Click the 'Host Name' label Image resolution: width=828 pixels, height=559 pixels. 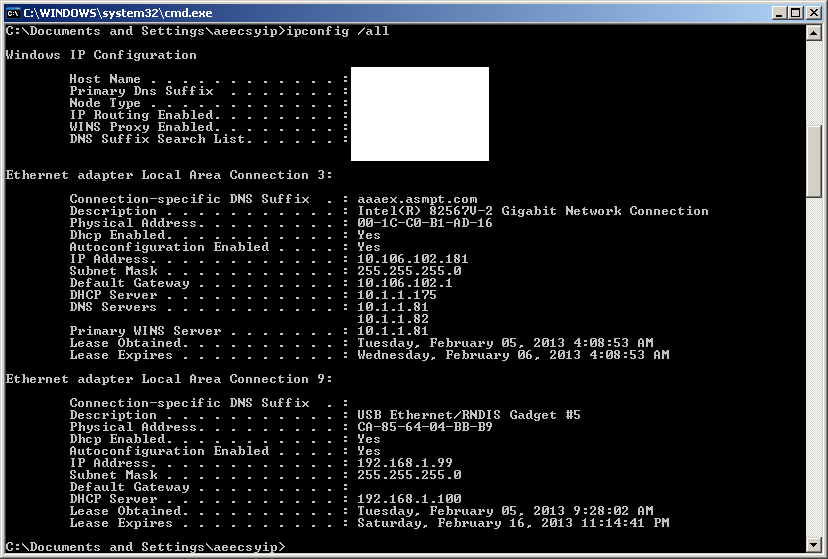click(x=105, y=79)
